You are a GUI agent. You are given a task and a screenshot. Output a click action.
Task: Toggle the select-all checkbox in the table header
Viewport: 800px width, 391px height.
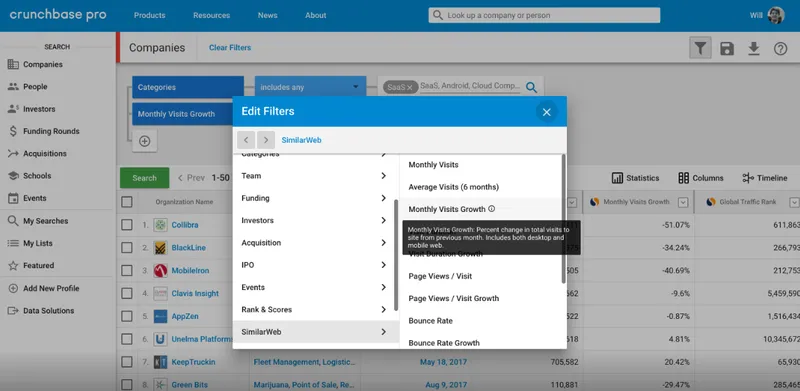pyautogui.click(x=127, y=202)
